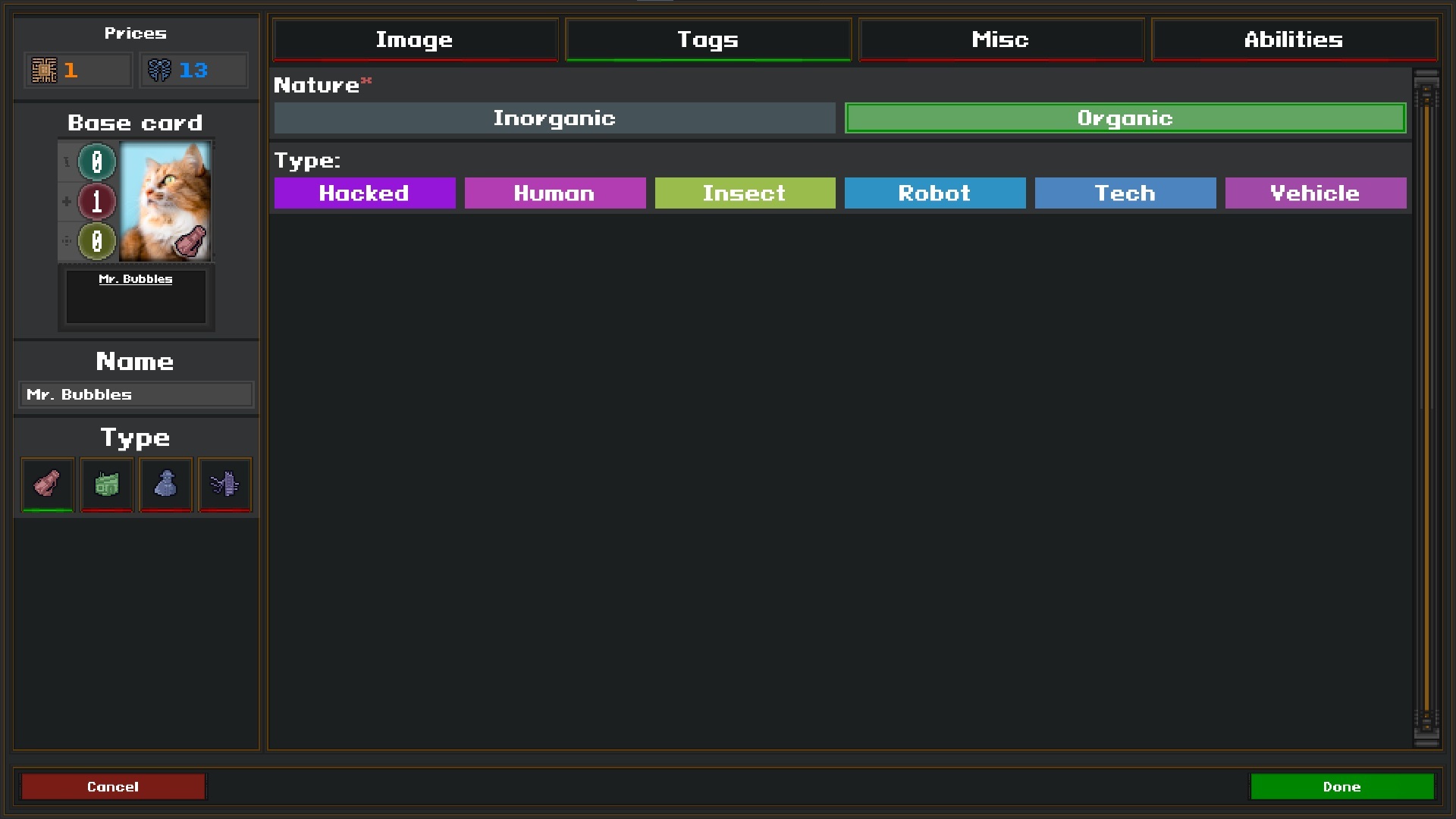Image resolution: width=1456 pixels, height=819 pixels.
Task: Select the pink meat creature type icon
Action: click(47, 484)
